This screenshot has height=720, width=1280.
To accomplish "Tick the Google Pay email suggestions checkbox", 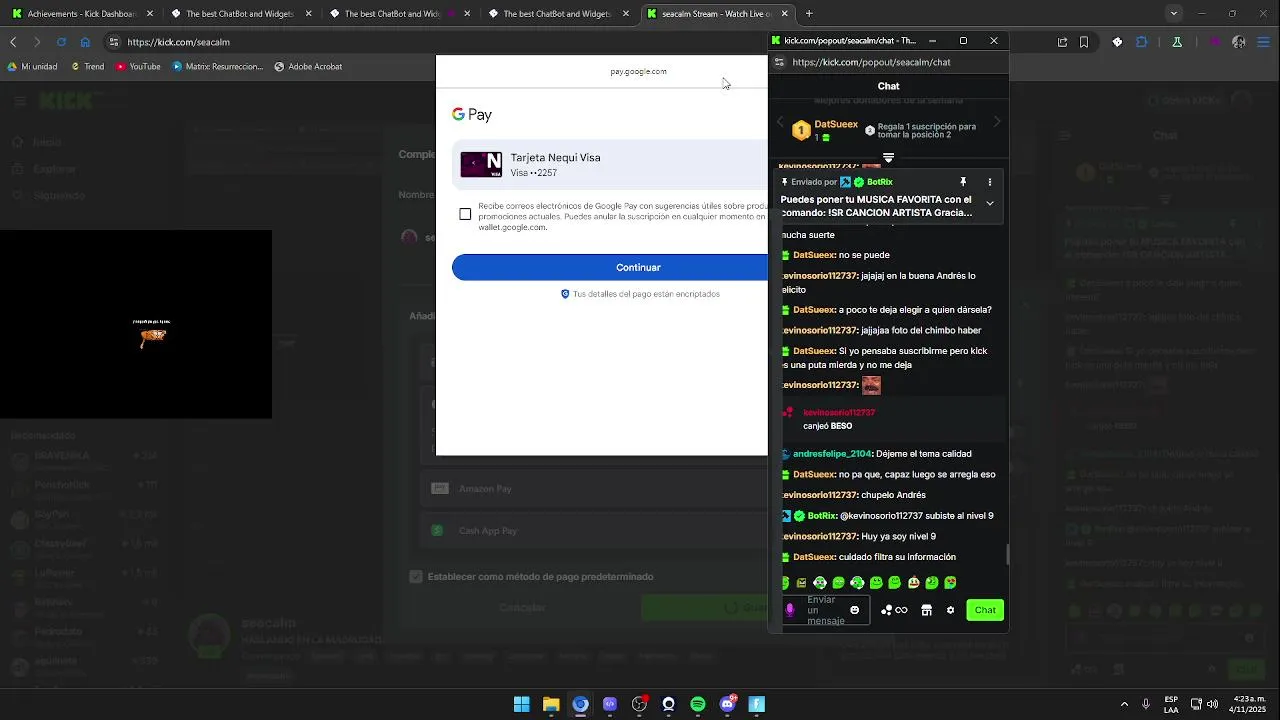I will click(x=465, y=214).
